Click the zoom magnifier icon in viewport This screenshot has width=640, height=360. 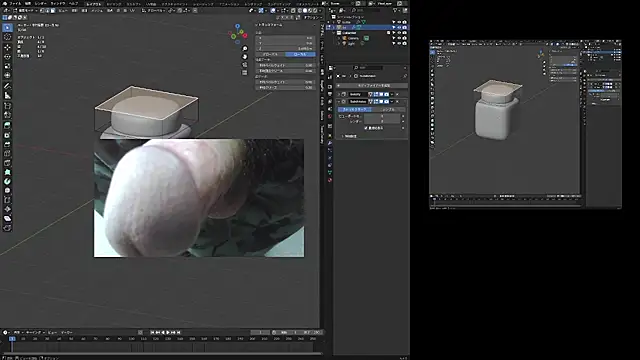[x=244, y=49]
